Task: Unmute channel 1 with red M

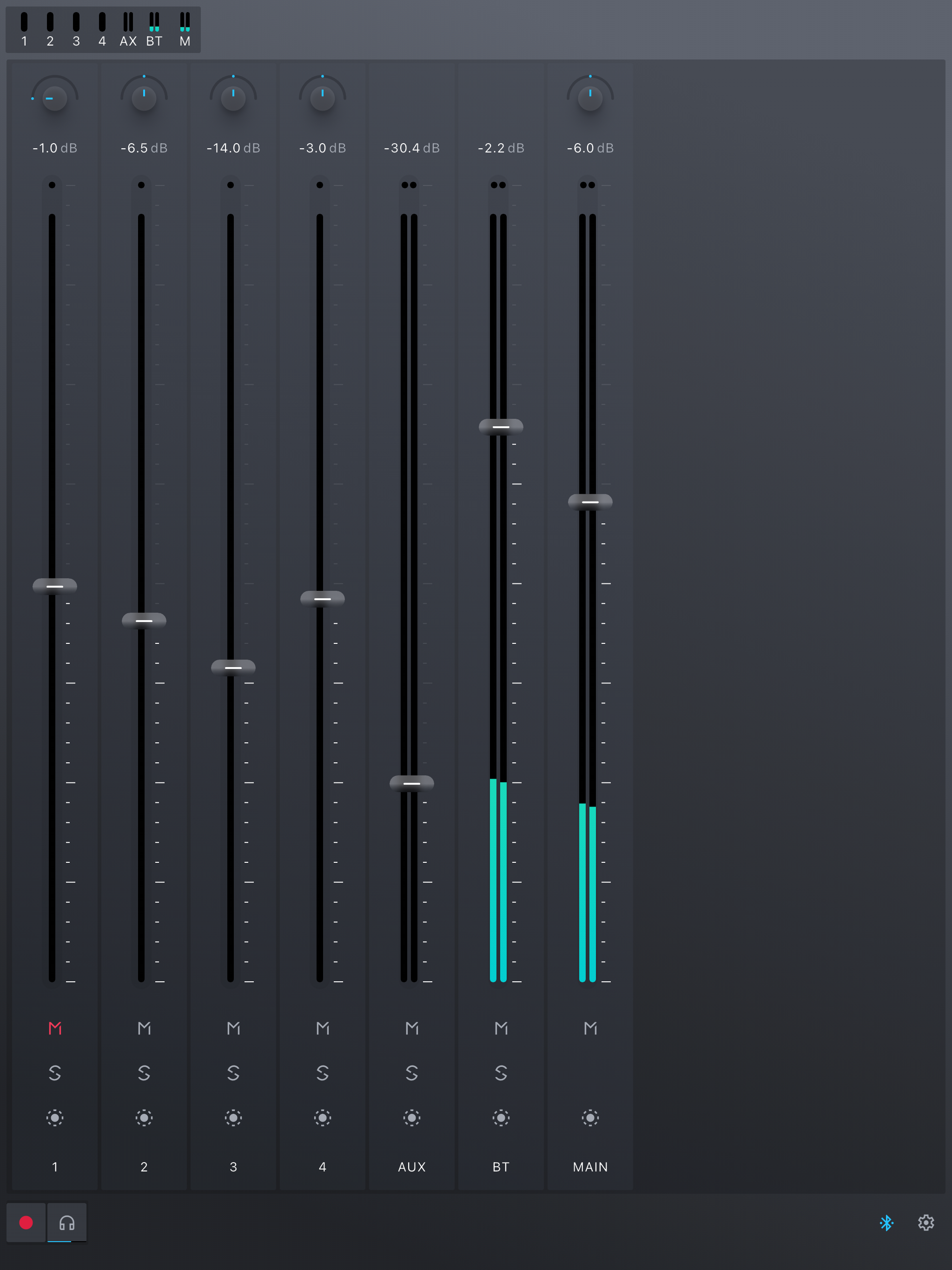Action: point(54,1028)
